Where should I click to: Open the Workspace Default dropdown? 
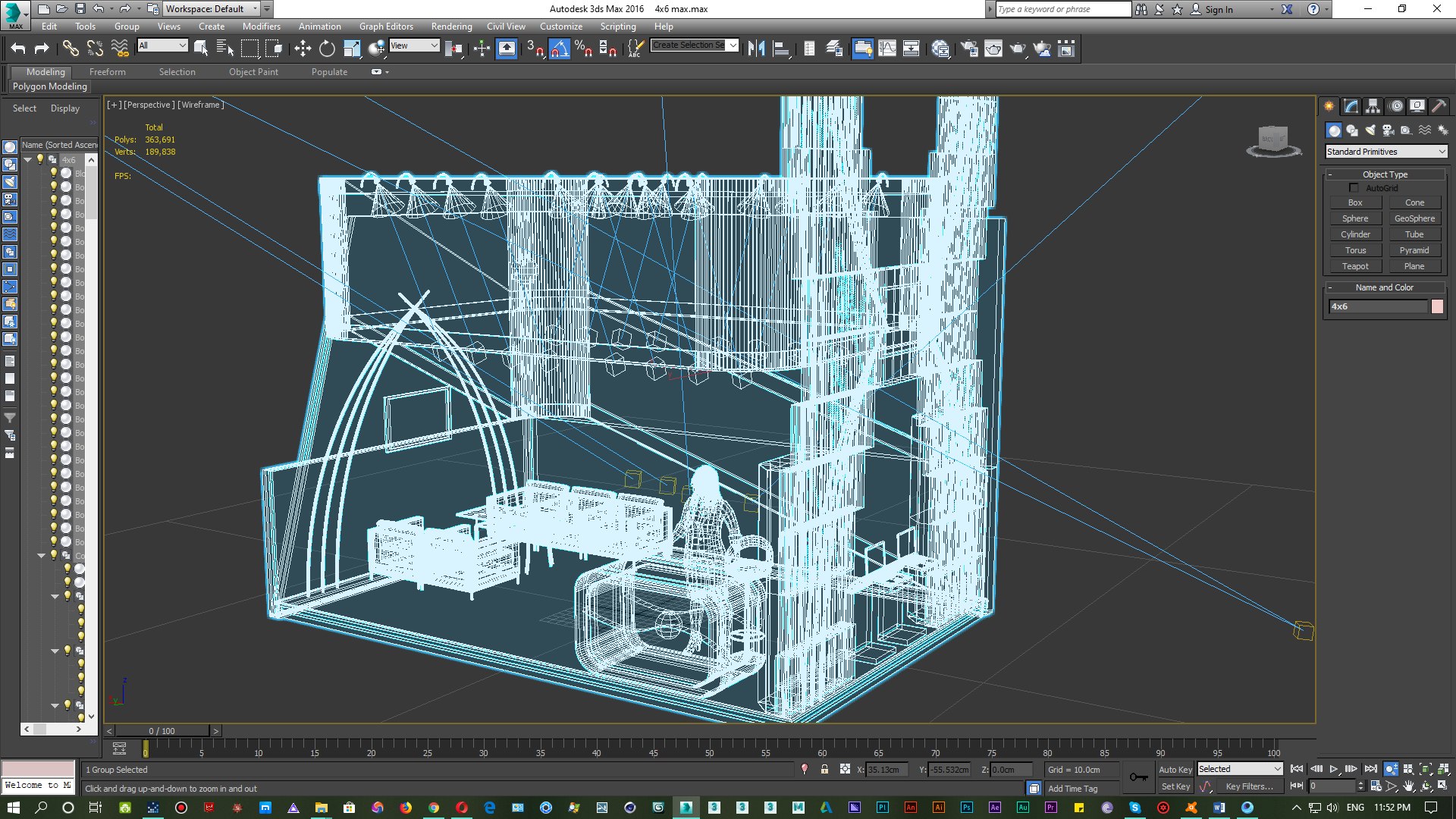tap(212, 9)
